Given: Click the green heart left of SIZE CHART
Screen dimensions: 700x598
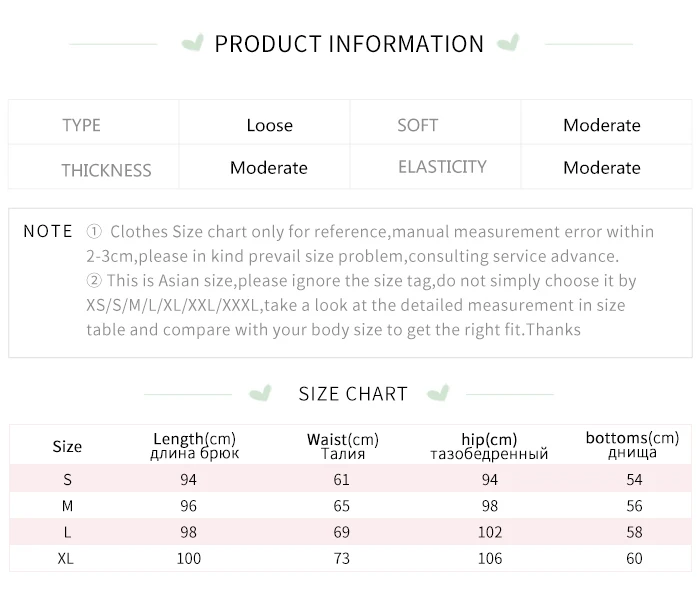Looking at the screenshot, I should click(x=260, y=393).
